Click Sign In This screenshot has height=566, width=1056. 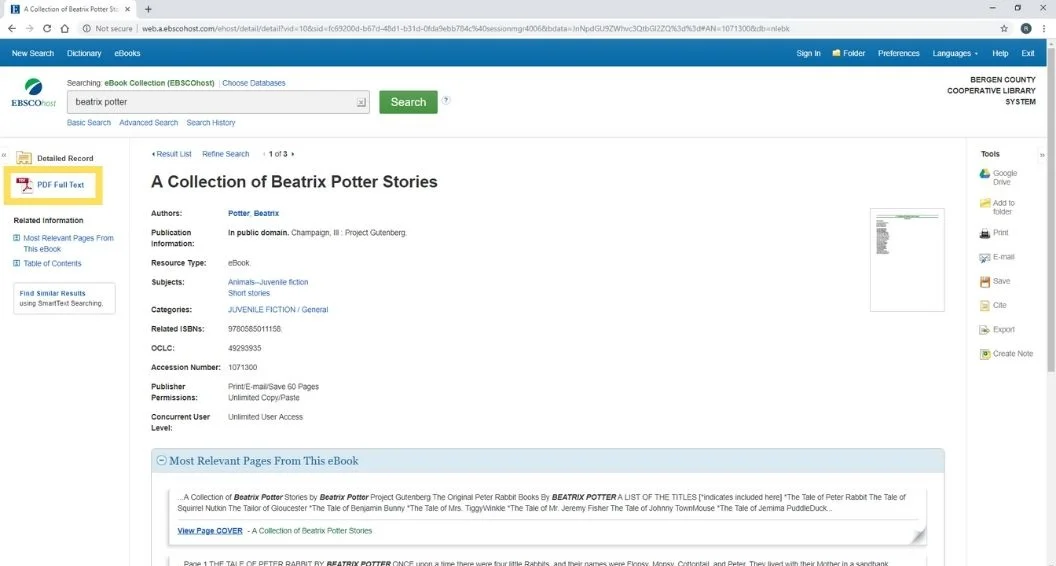coord(808,53)
